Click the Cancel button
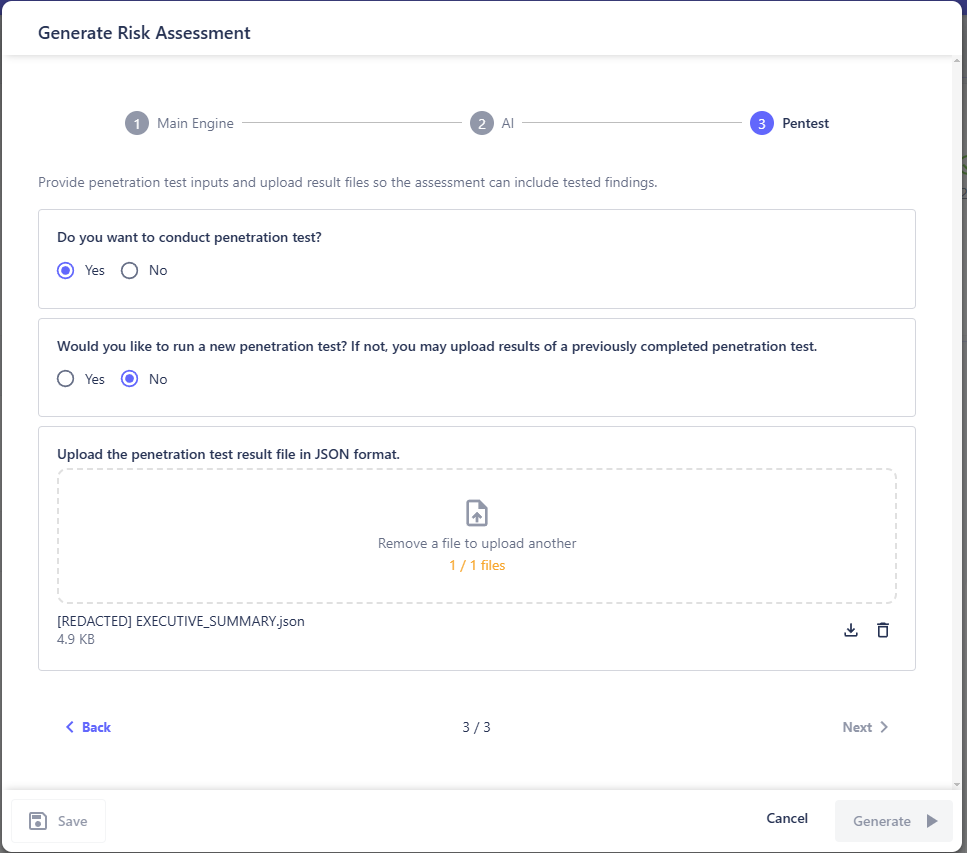The width and height of the screenshot is (967, 853). [787, 818]
